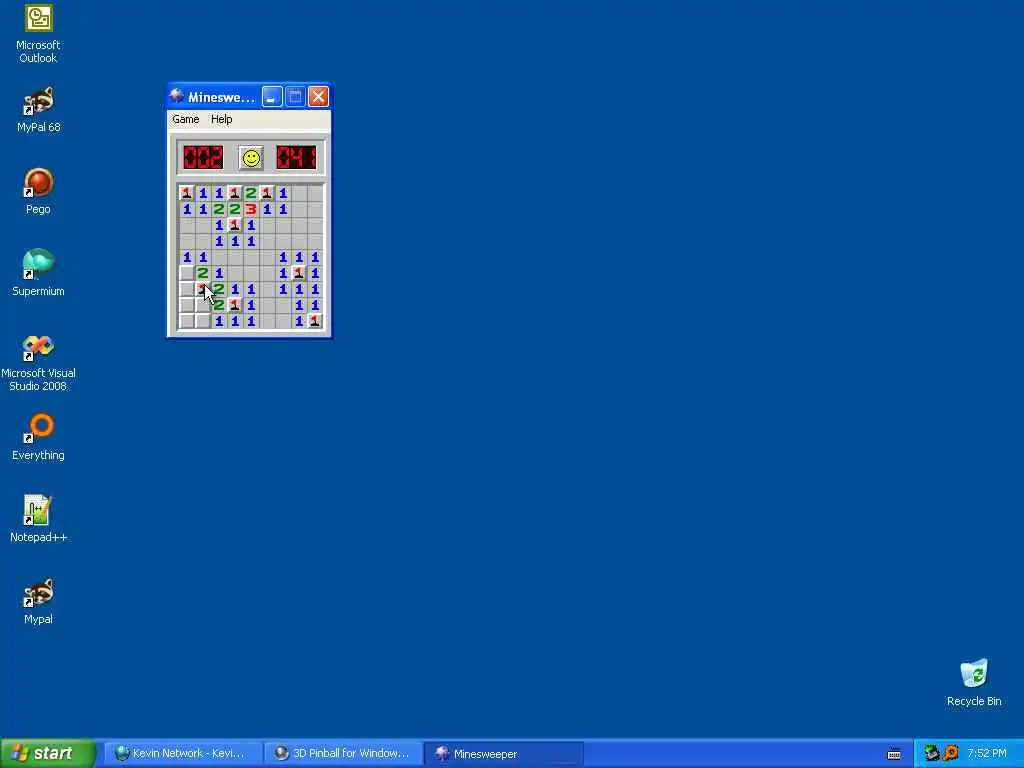Click the covered square left of the sixth-row green 2
The height and width of the screenshot is (768, 1024).
tap(187, 273)
